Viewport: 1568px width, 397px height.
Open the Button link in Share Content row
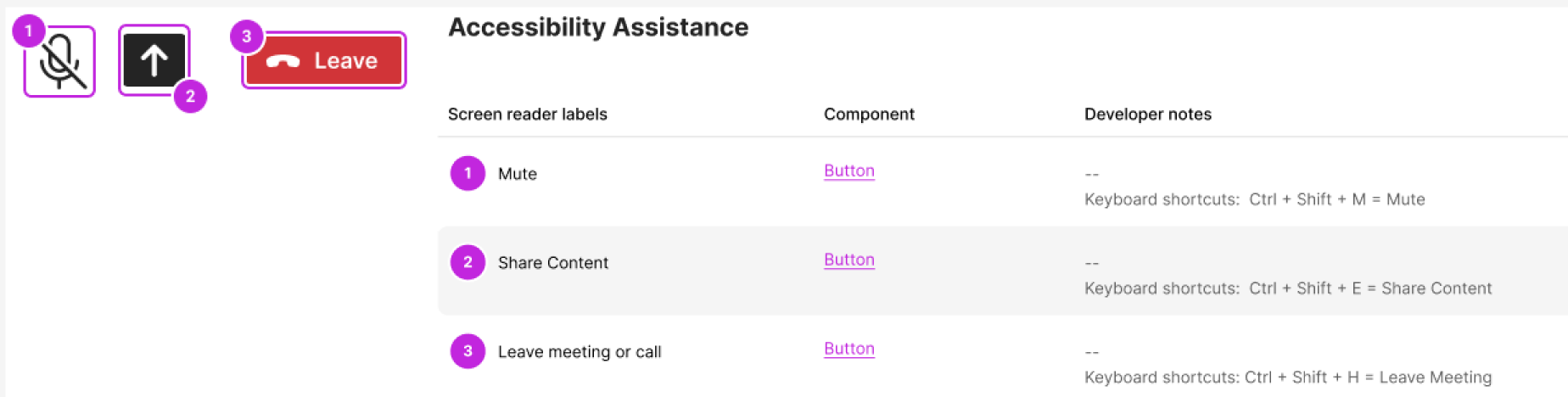849,260
